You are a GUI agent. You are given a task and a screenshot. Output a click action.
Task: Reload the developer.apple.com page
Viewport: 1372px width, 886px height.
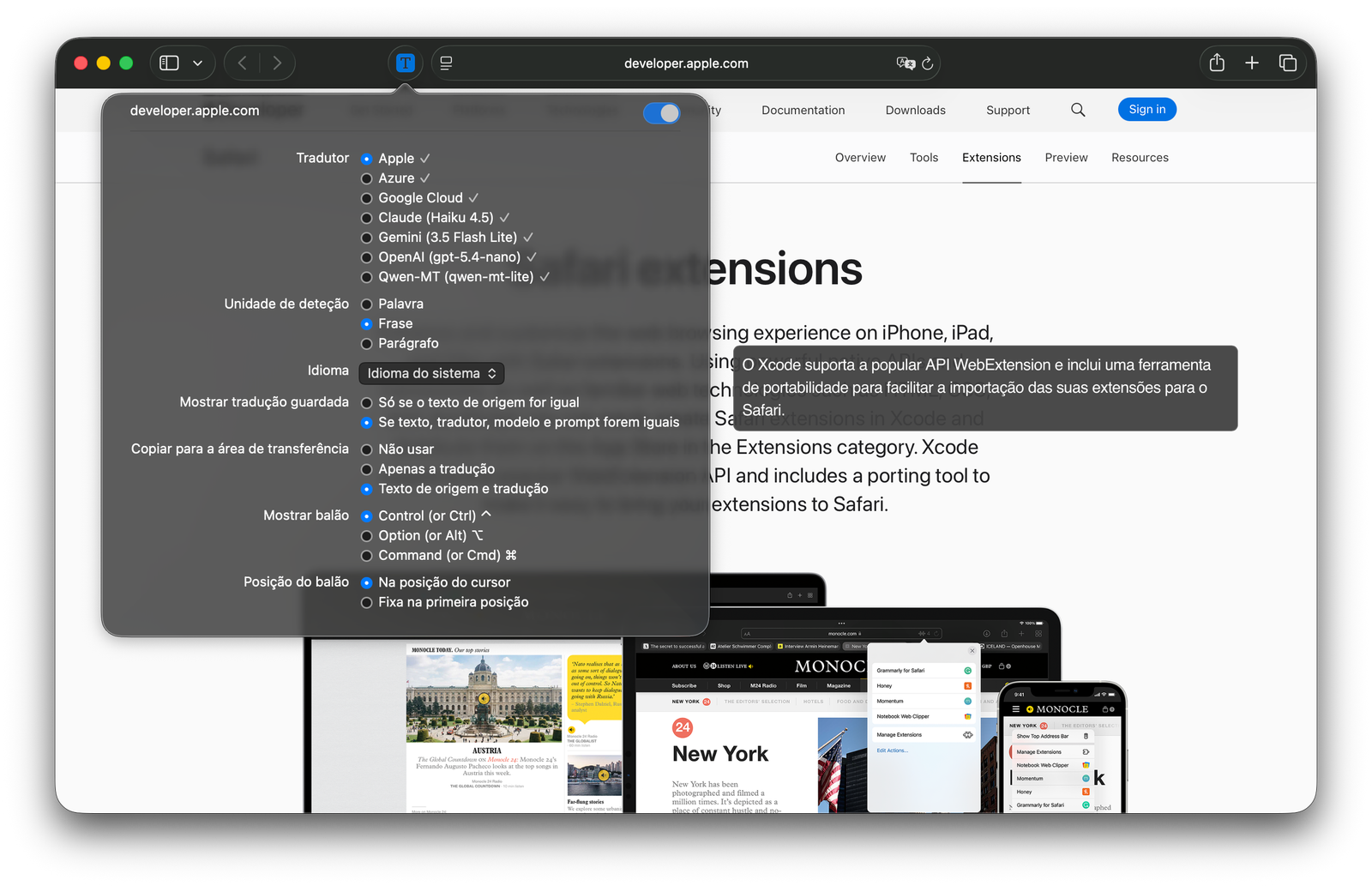928,63
